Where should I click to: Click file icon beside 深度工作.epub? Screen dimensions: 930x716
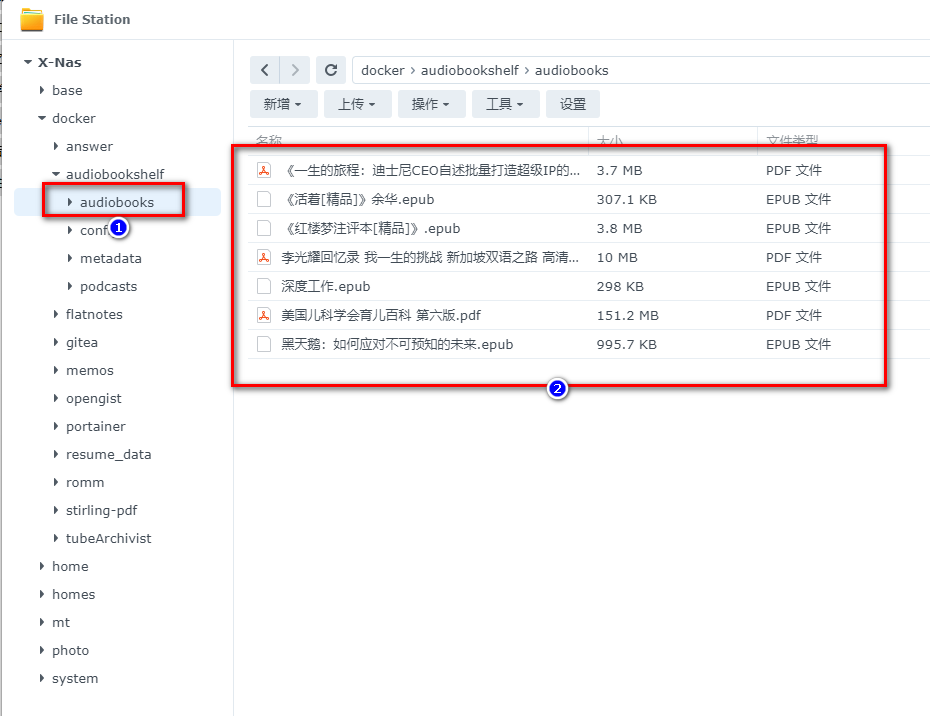pyautogui.click(x=264, y=287)
